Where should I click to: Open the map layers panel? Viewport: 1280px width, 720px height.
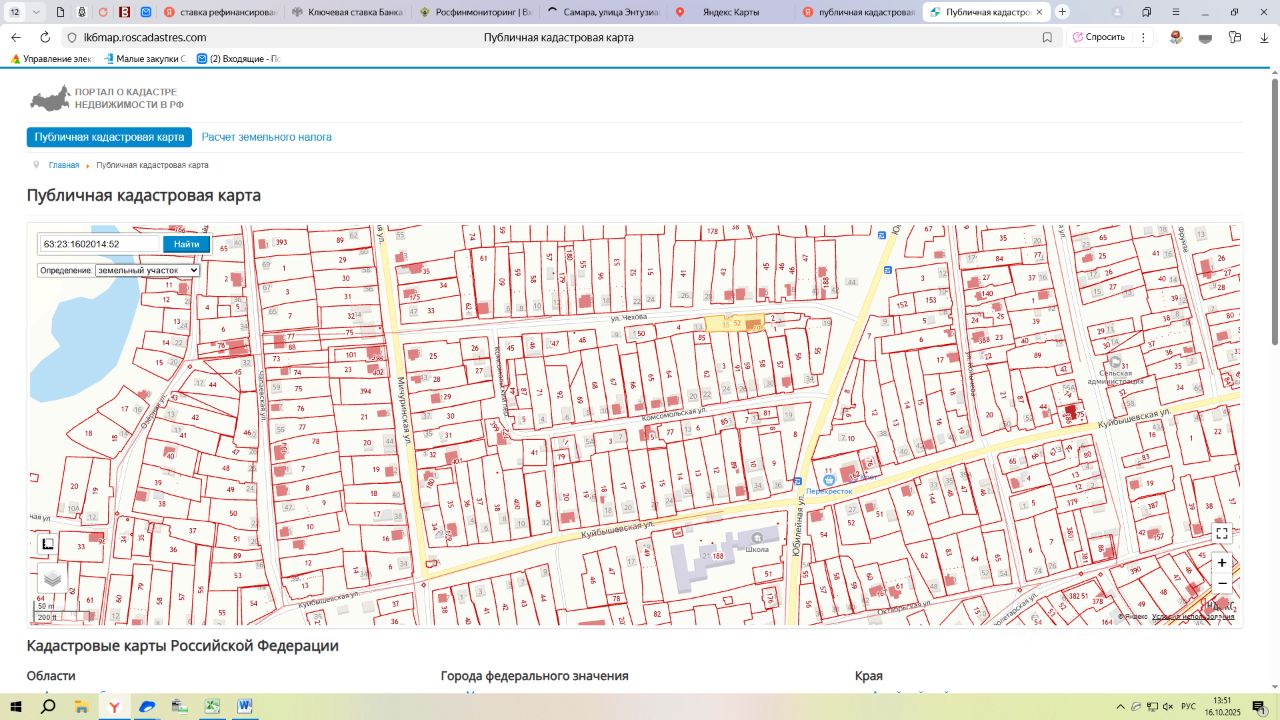[x=52, y=578]
